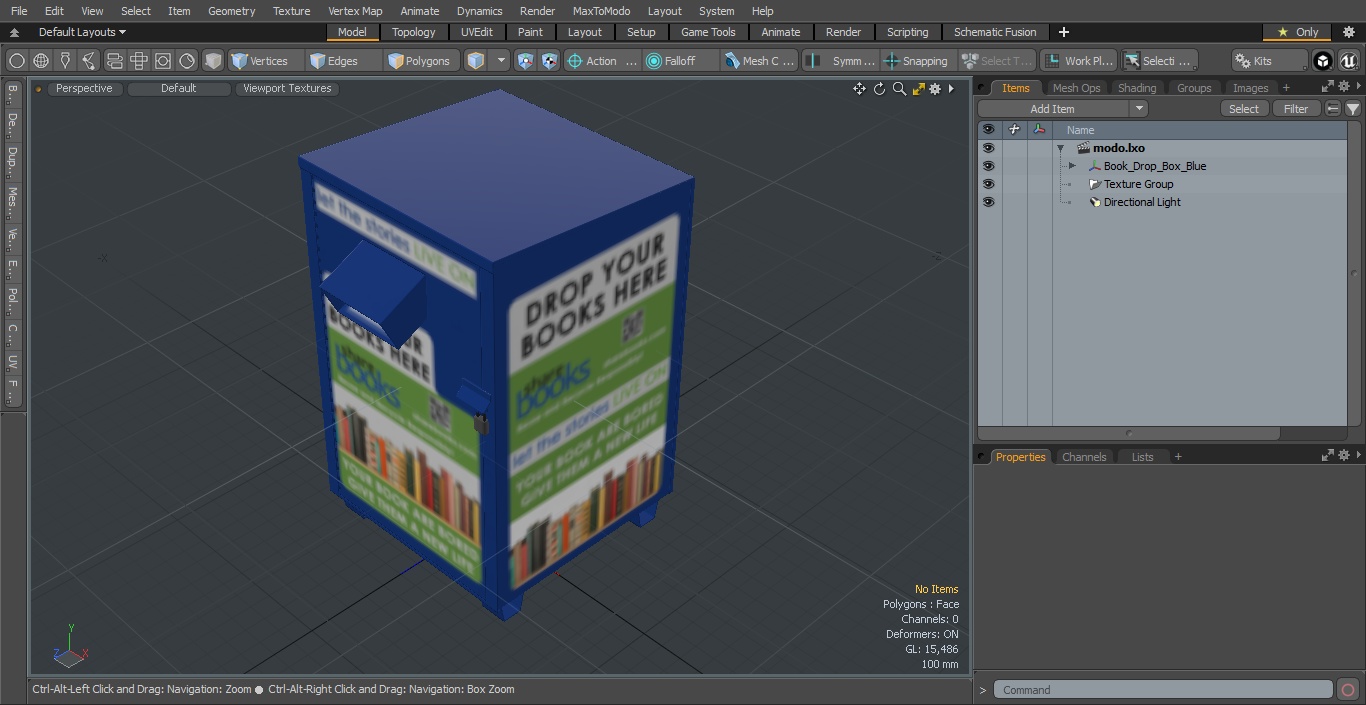The image size is (1366, 705).
Task: Expand the Book_Drop_Box_Blue item
Action: point(1072,166)
